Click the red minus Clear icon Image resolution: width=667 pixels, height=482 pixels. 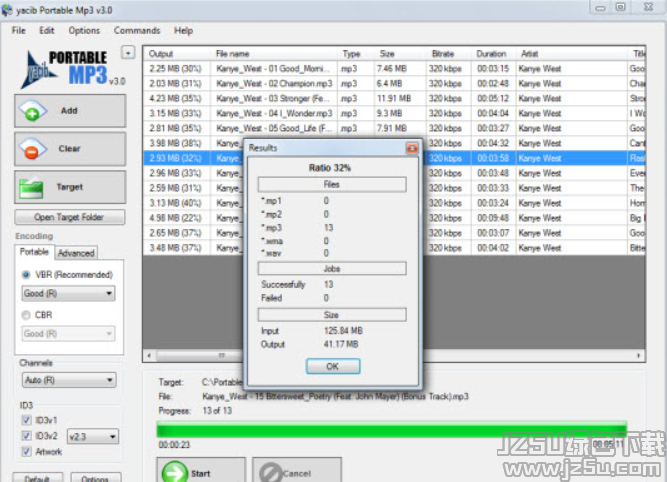33,149
